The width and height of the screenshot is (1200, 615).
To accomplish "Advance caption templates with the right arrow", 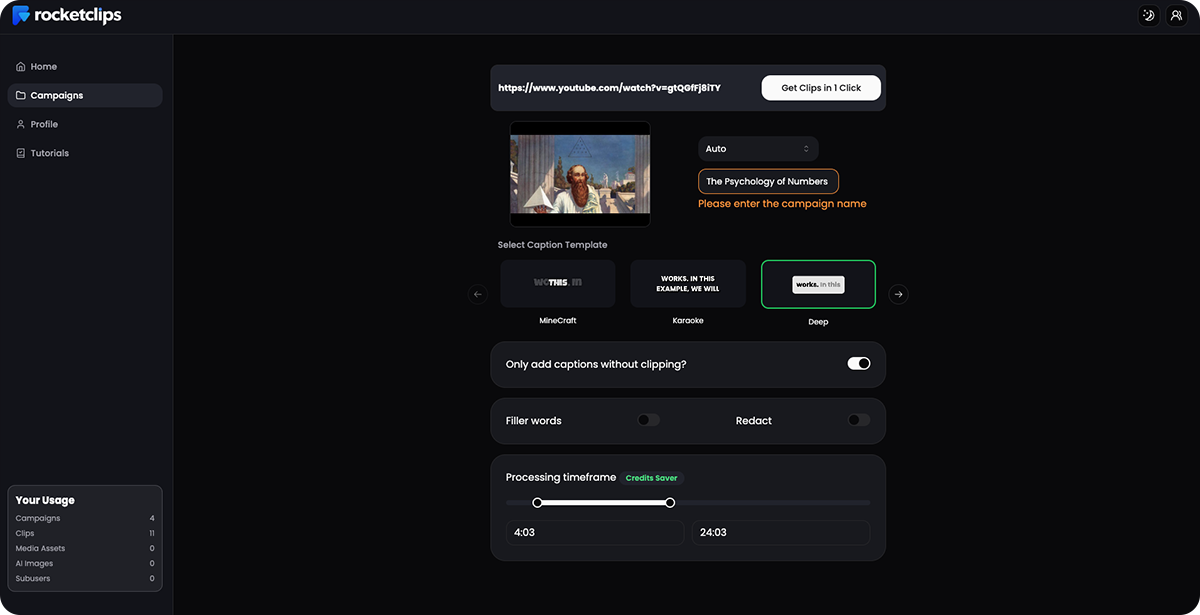I will pyautogui.click(x=898, y=294).
